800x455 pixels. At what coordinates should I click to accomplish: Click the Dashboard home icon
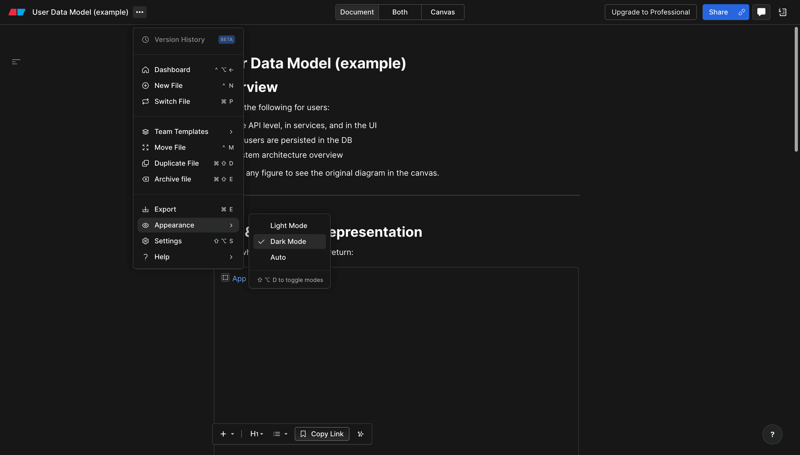(x=145, y=69)
